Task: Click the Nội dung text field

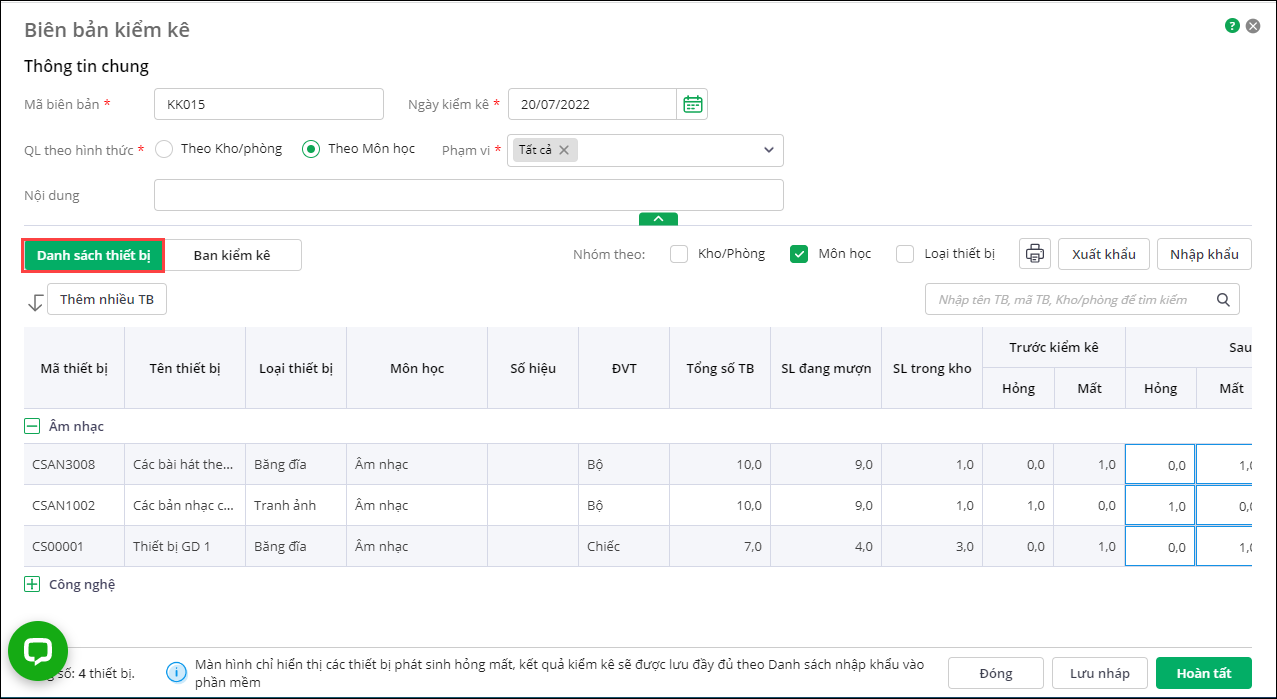Action: pyautogui.click(x=468, y=195)
